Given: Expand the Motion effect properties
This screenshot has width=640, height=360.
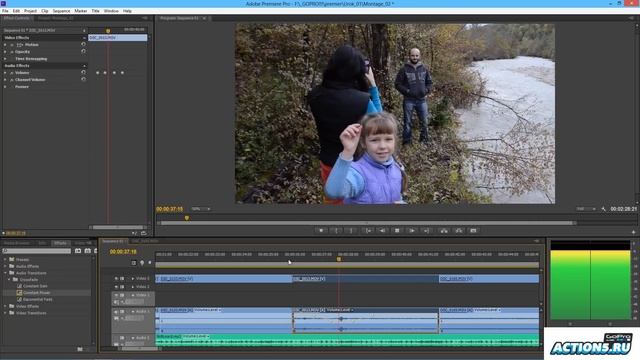Looking at the screenshot, I should [5, 44].
